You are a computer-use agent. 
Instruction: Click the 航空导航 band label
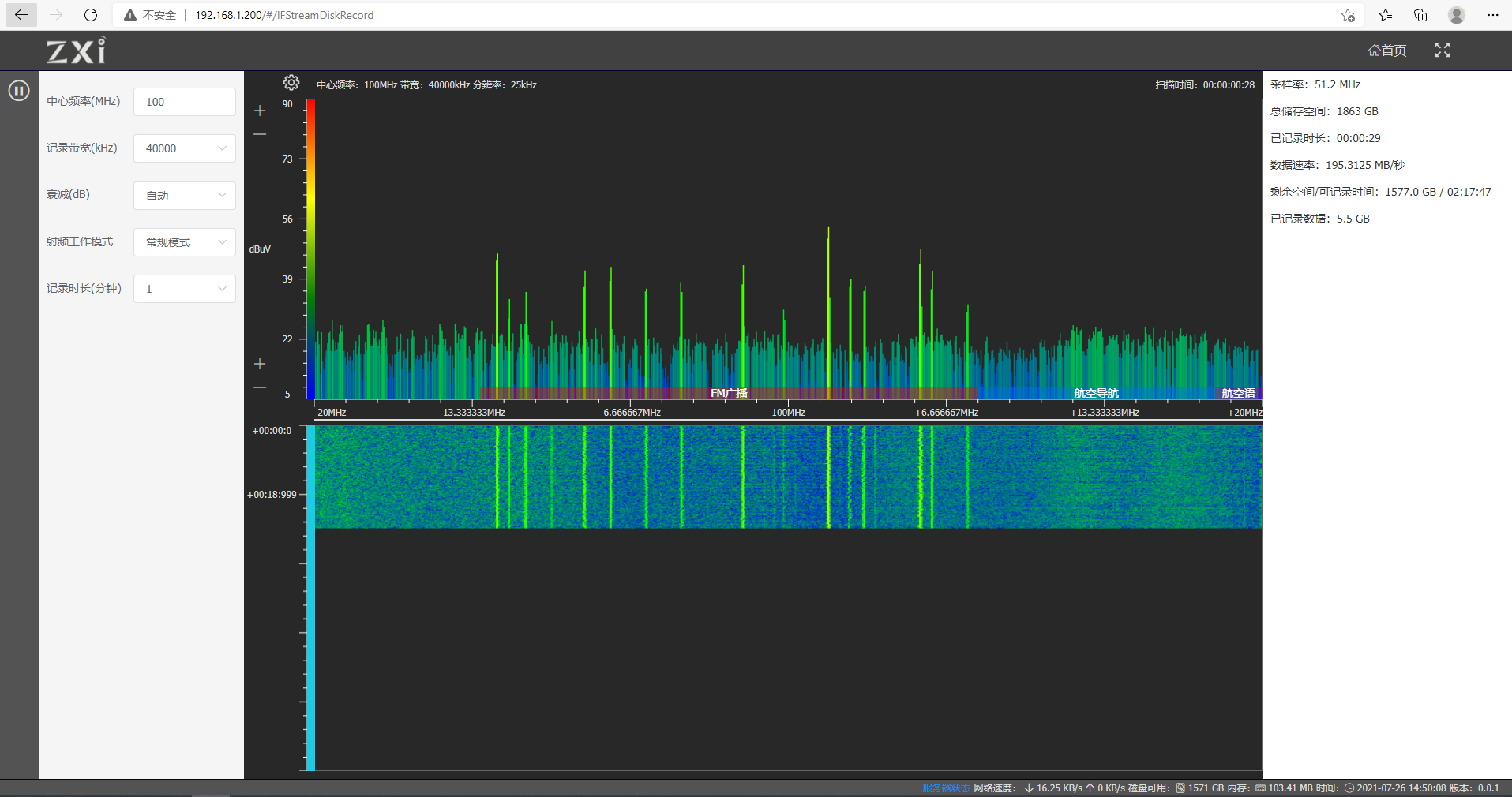coord(1096,393)
